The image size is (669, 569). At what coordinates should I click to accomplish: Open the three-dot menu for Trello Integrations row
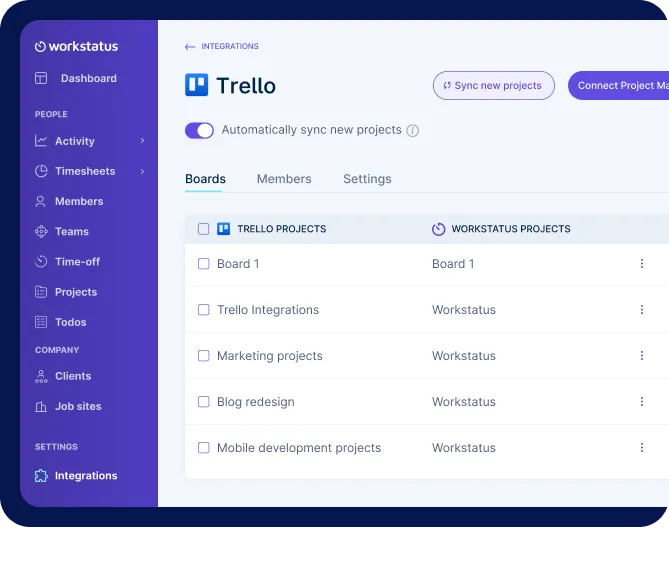(642, 310)
